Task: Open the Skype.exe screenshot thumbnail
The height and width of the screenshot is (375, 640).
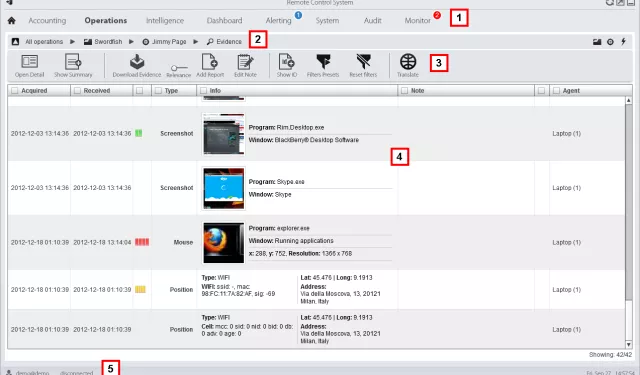Action: [223, 188]
